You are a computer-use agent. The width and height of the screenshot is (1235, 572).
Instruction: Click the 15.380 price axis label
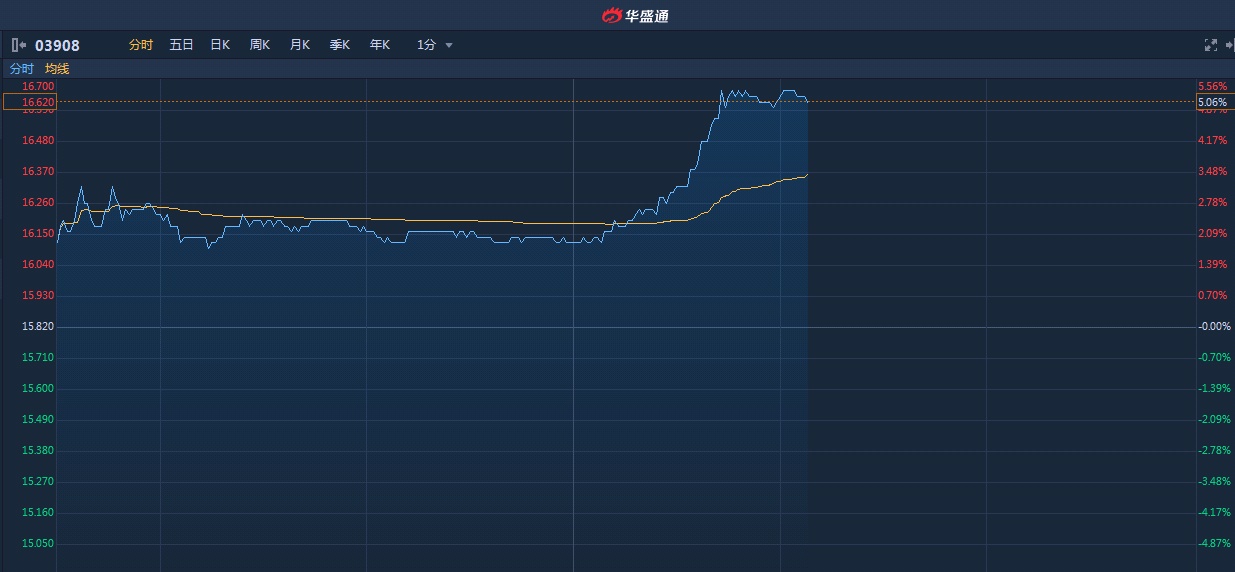point(38,451)
